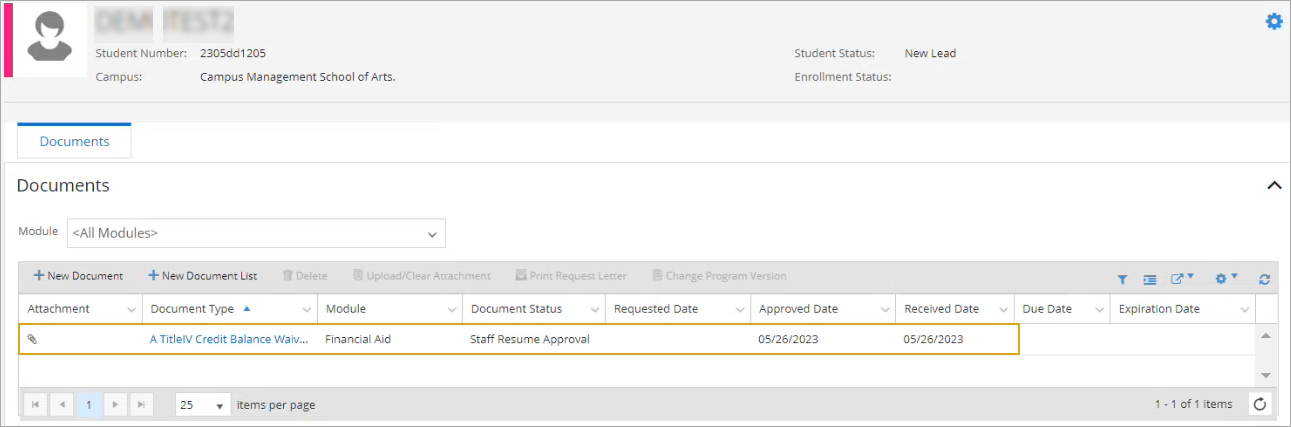Open the grid settings gear dropdown
The height and width of the screenshot is (427, 1291).
tap(1226, 279)
